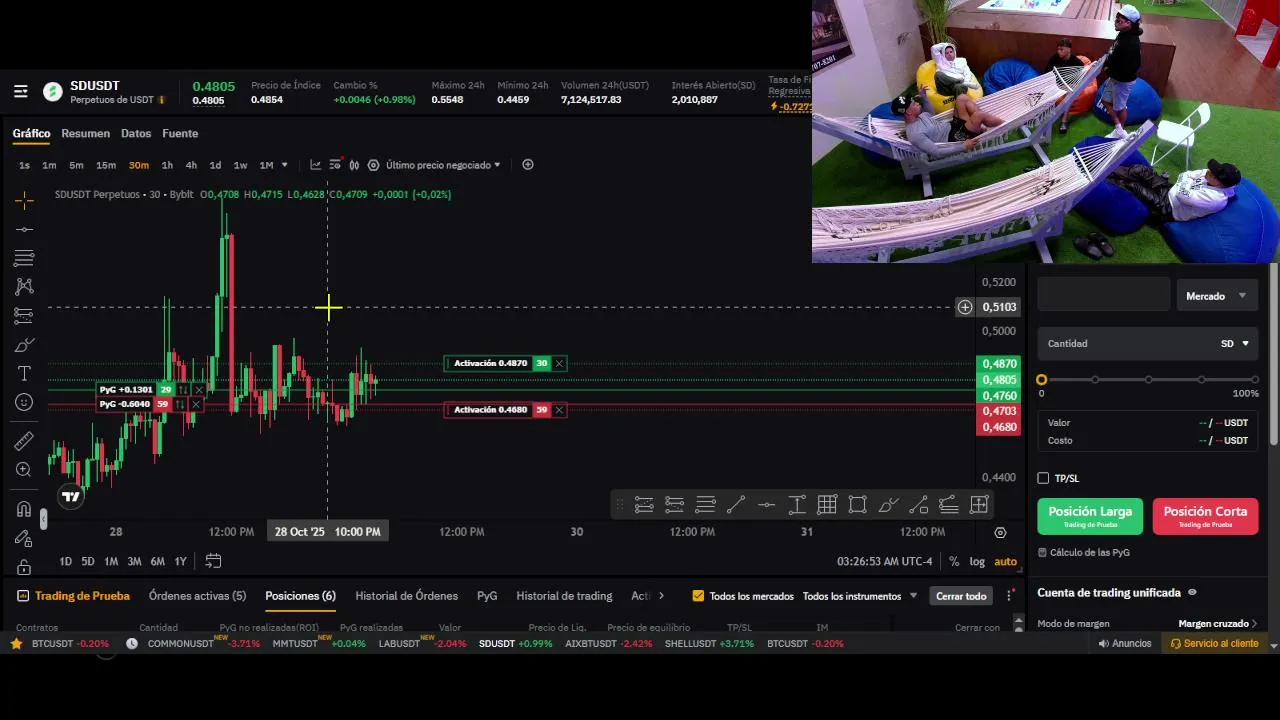This screenshot has width=1280, height=720.
Task: Show more tabs with right chevron
Action: coord(661,596)
